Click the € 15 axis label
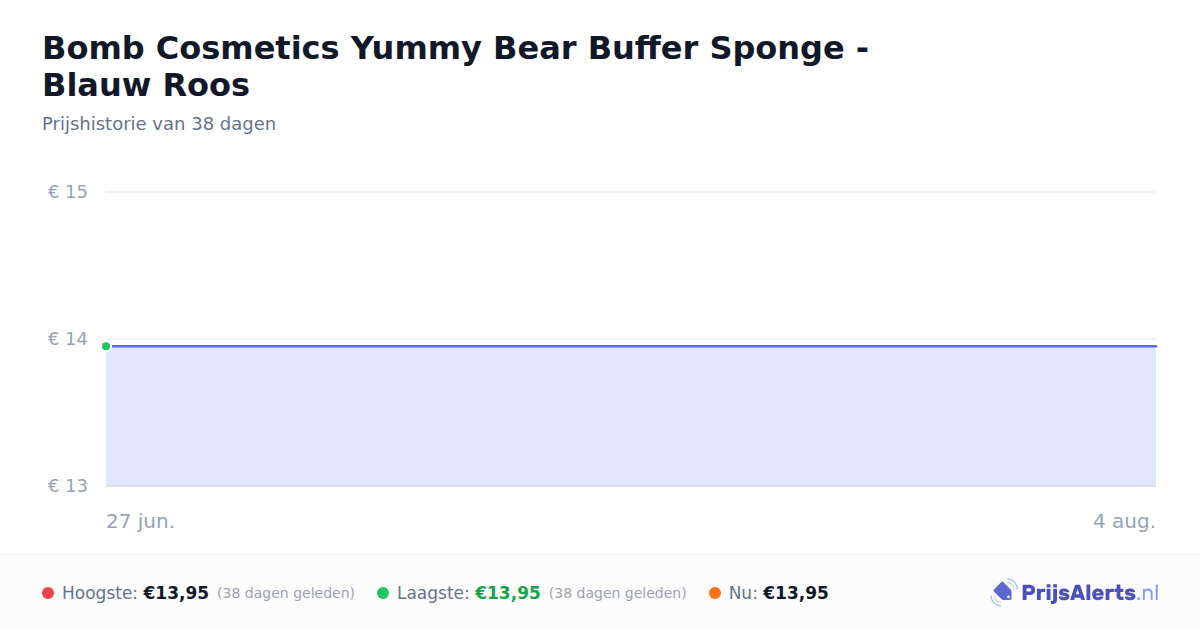Viewport: 1200px width, 630px height. [x=68, y=192]
